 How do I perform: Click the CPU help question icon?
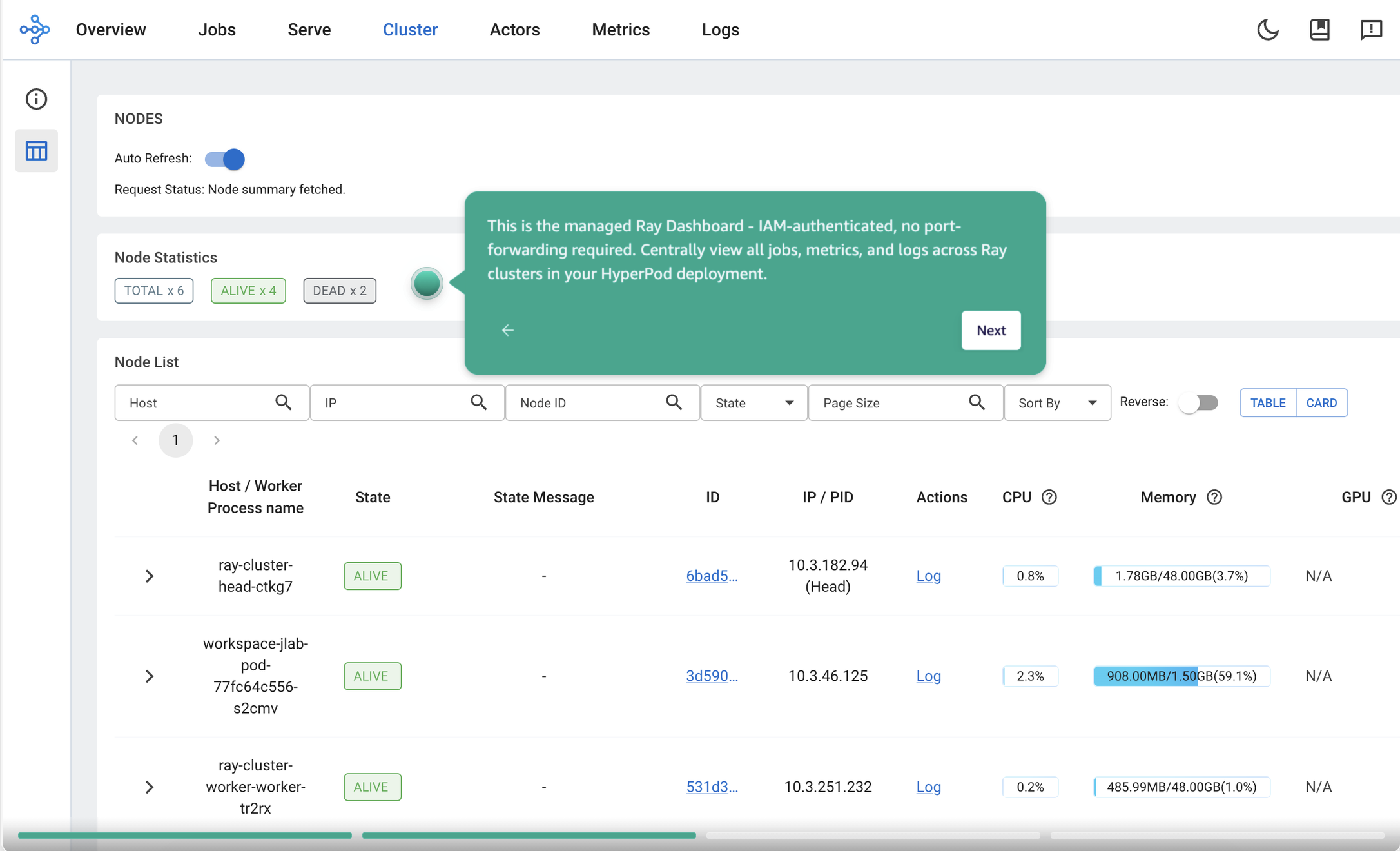1049,497
